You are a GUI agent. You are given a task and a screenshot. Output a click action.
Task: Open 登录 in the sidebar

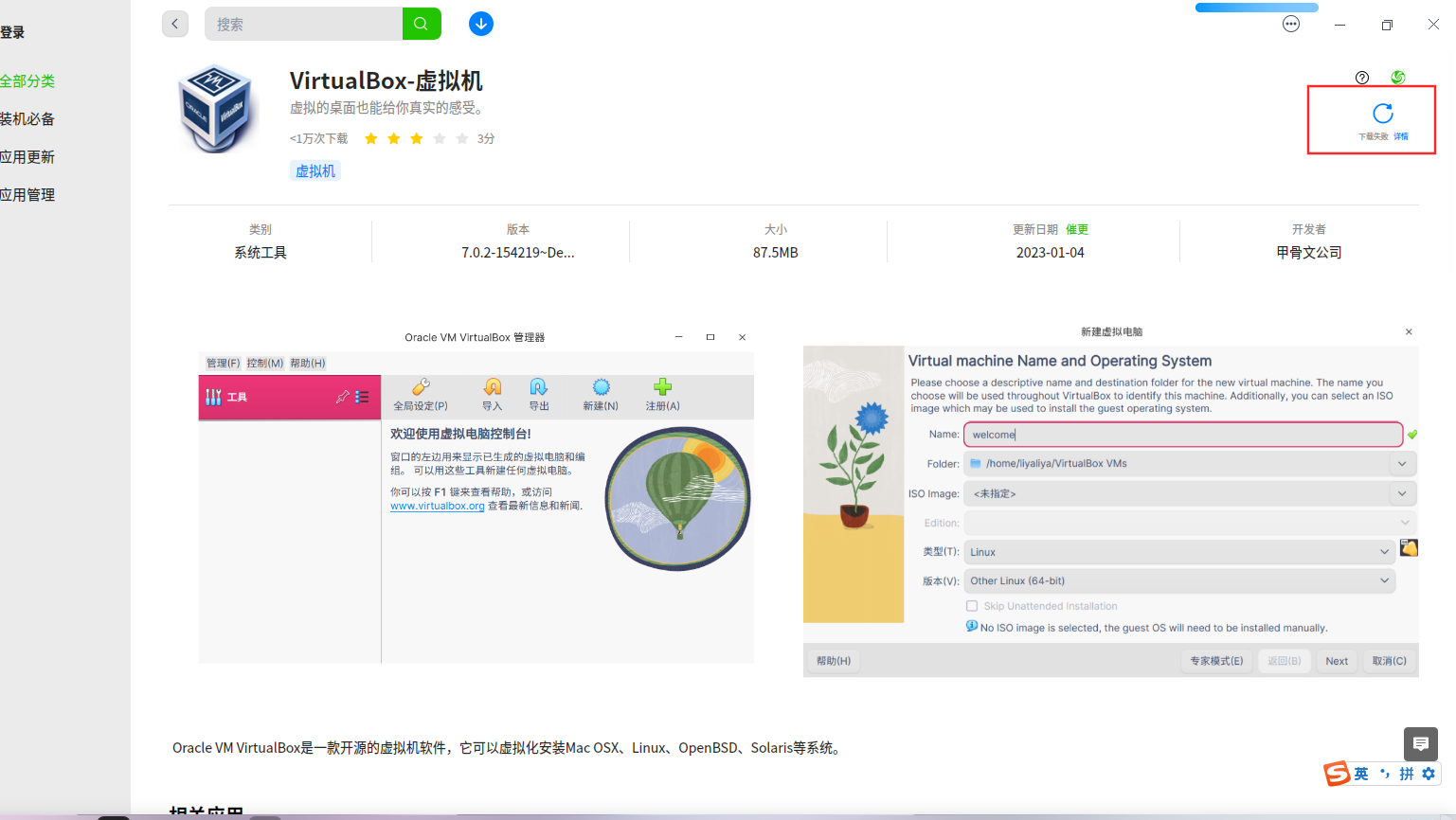[12, 33]
